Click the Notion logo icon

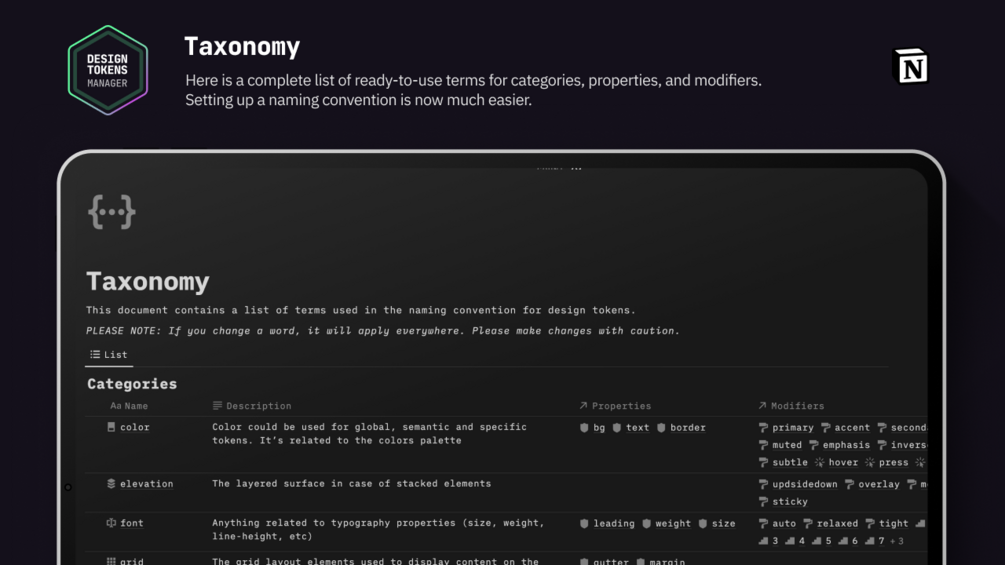(911, 66)
